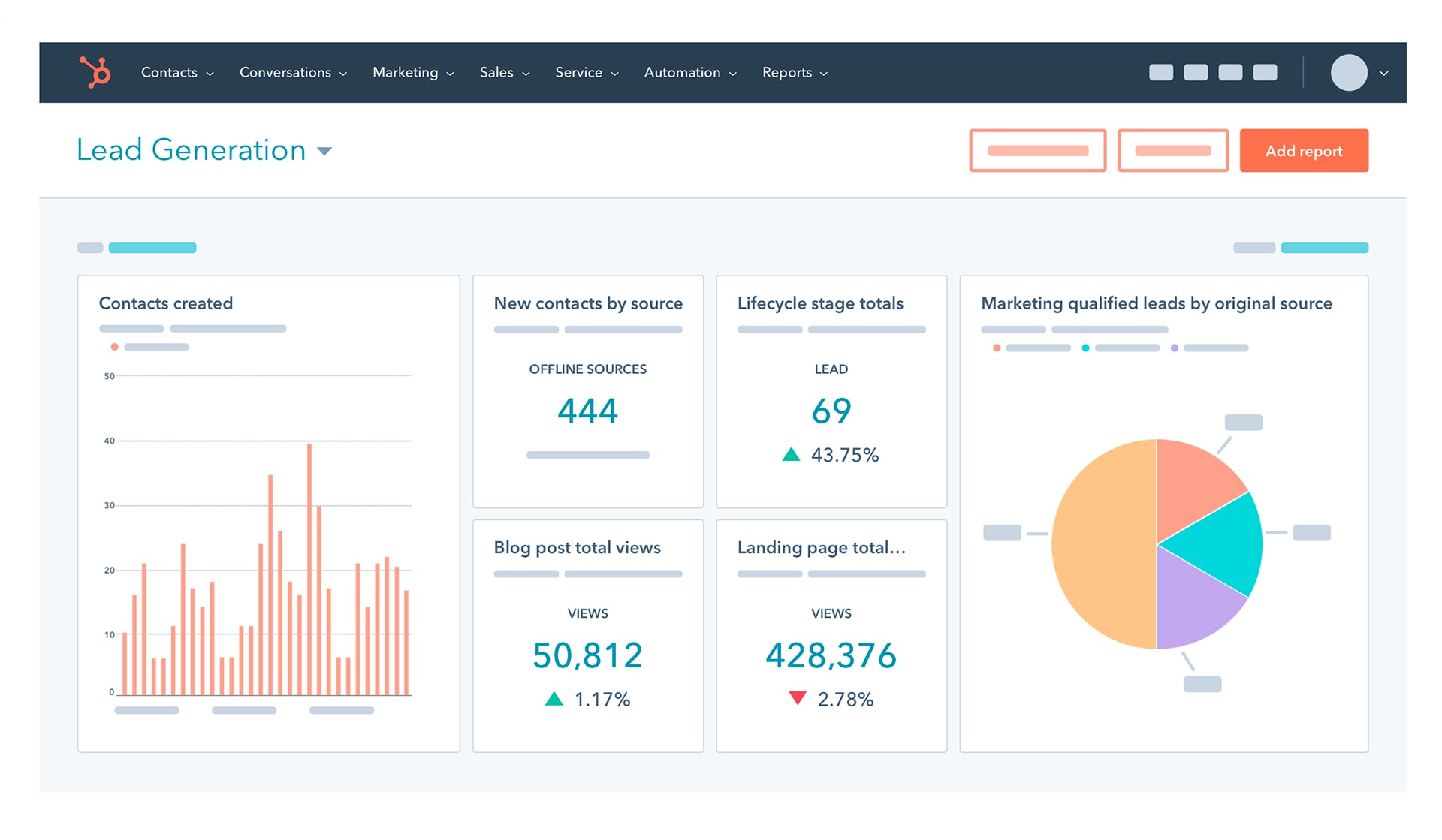Click the purple legend dot in the MQL chart
Viewport: 1442px width, 840px height.
click(x=1174, y=348)
